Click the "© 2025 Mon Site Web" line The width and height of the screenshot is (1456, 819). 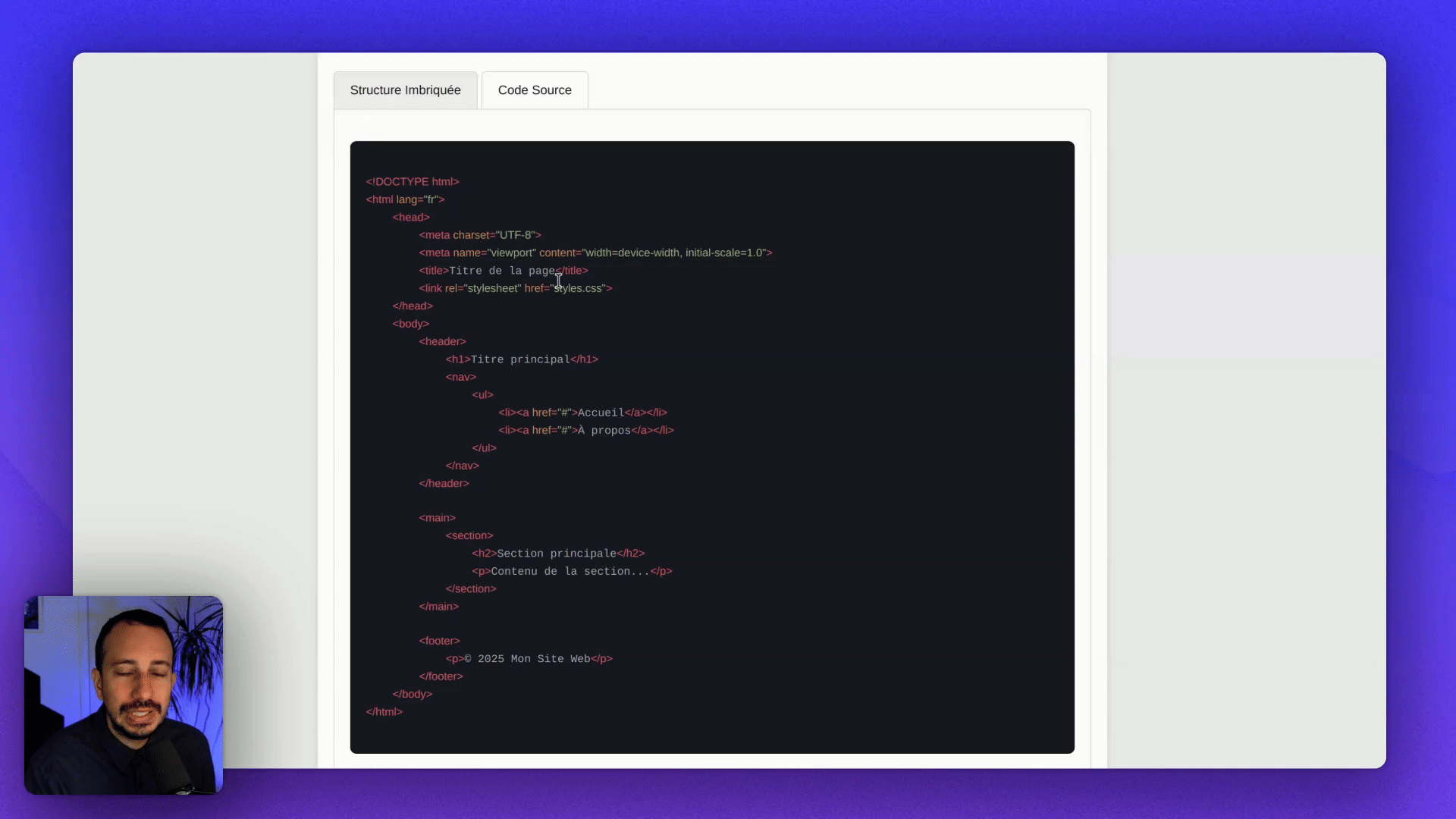click(x=529, y=659)
